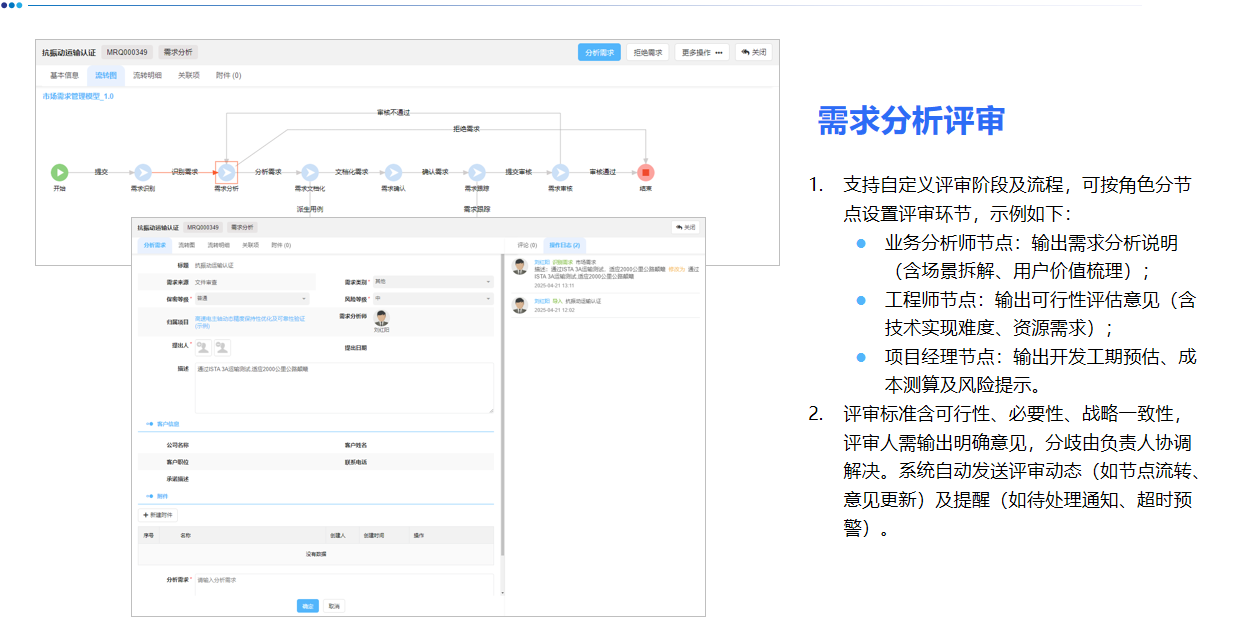1256x630 pixels.
Task: Click 新建附件 to add an attachment
Action: click(x=162, y=512)
